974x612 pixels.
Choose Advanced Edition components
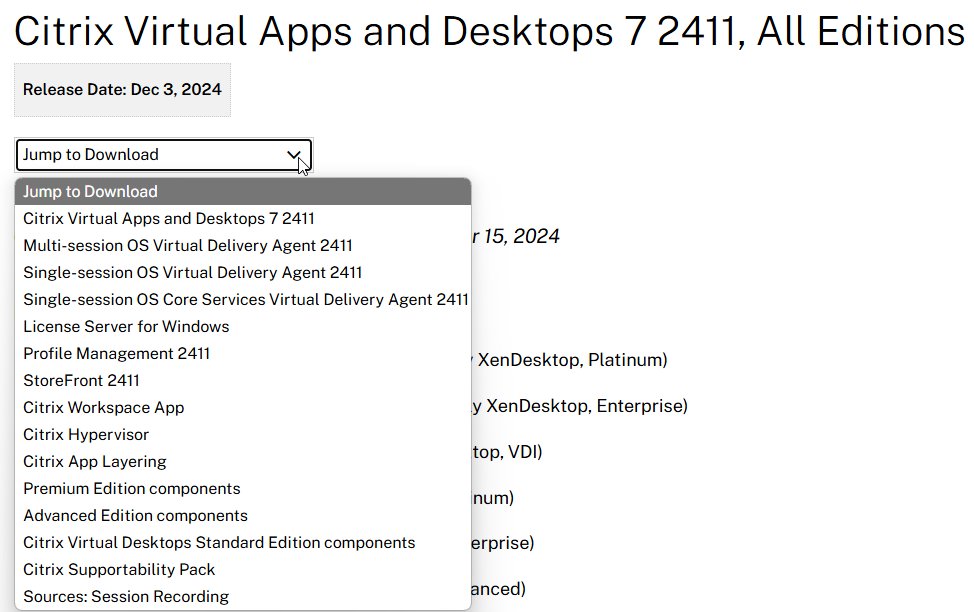[135, 515]
